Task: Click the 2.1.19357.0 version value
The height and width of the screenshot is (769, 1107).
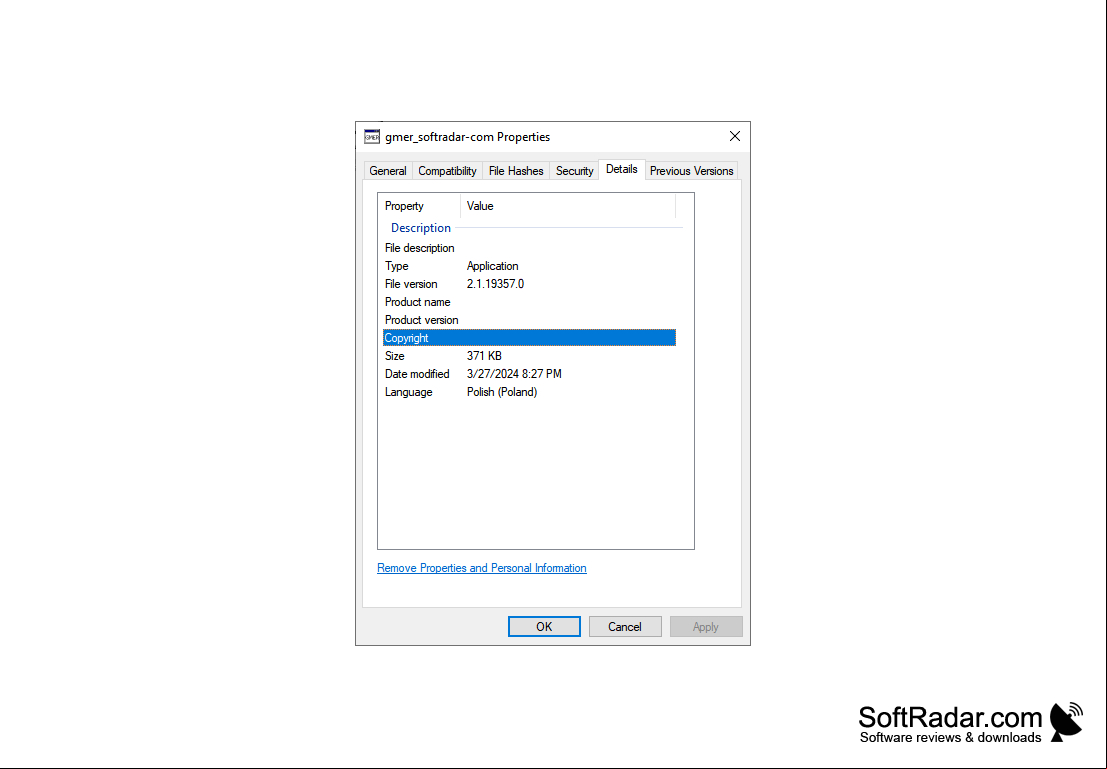Action: click(495, 284)
